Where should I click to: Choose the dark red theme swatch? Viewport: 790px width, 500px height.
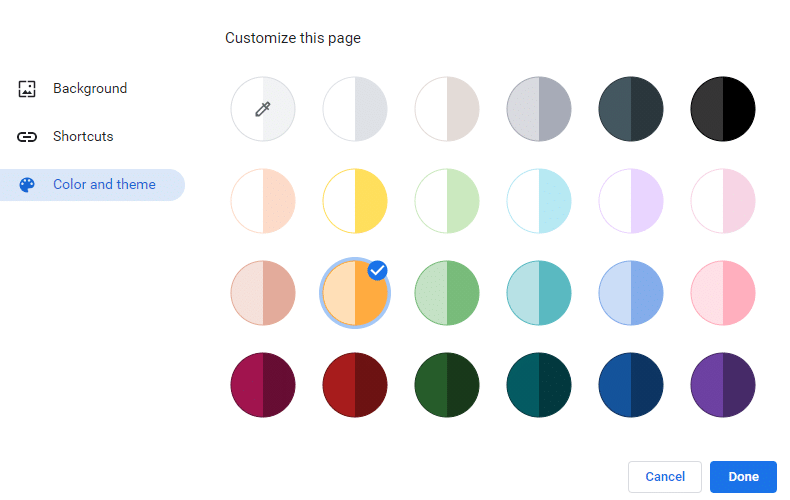coord(355,385)
